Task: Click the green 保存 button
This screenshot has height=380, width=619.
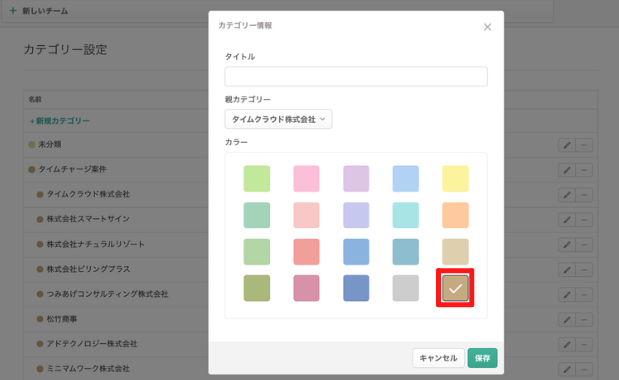Action: coord(482,358)
